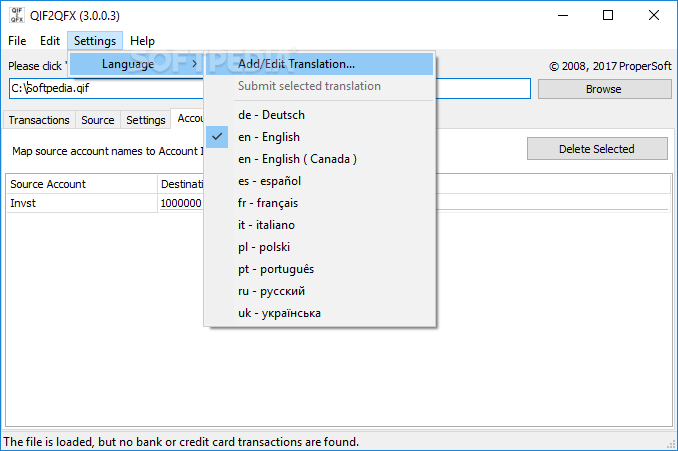Click the Browse button
The width and height of the screenshot is (678, 451).
(x=604, y=89)
